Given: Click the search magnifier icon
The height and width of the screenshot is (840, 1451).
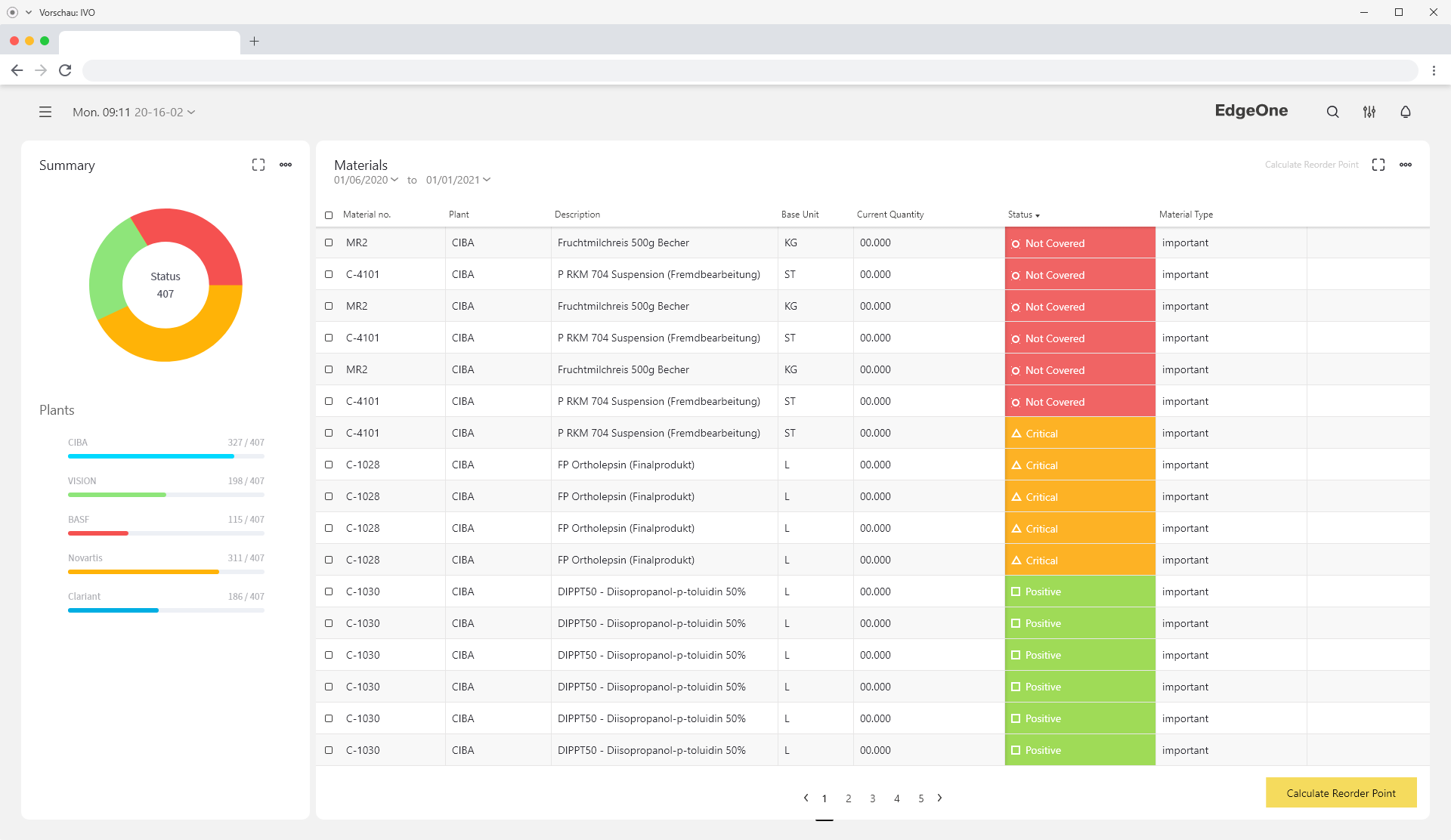Looking at the screenshot, I should click(1332, 112).
